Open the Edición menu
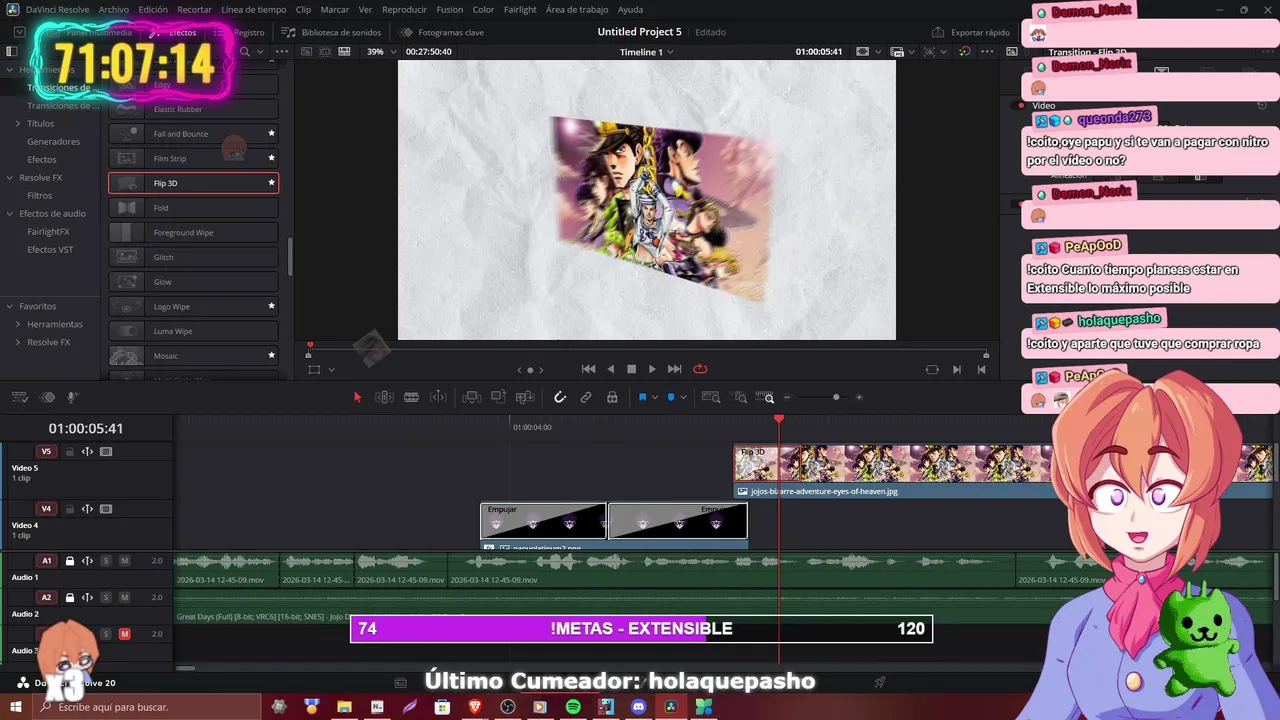The width and height of the screenshot is (1280, 720). tap(153, 9)
